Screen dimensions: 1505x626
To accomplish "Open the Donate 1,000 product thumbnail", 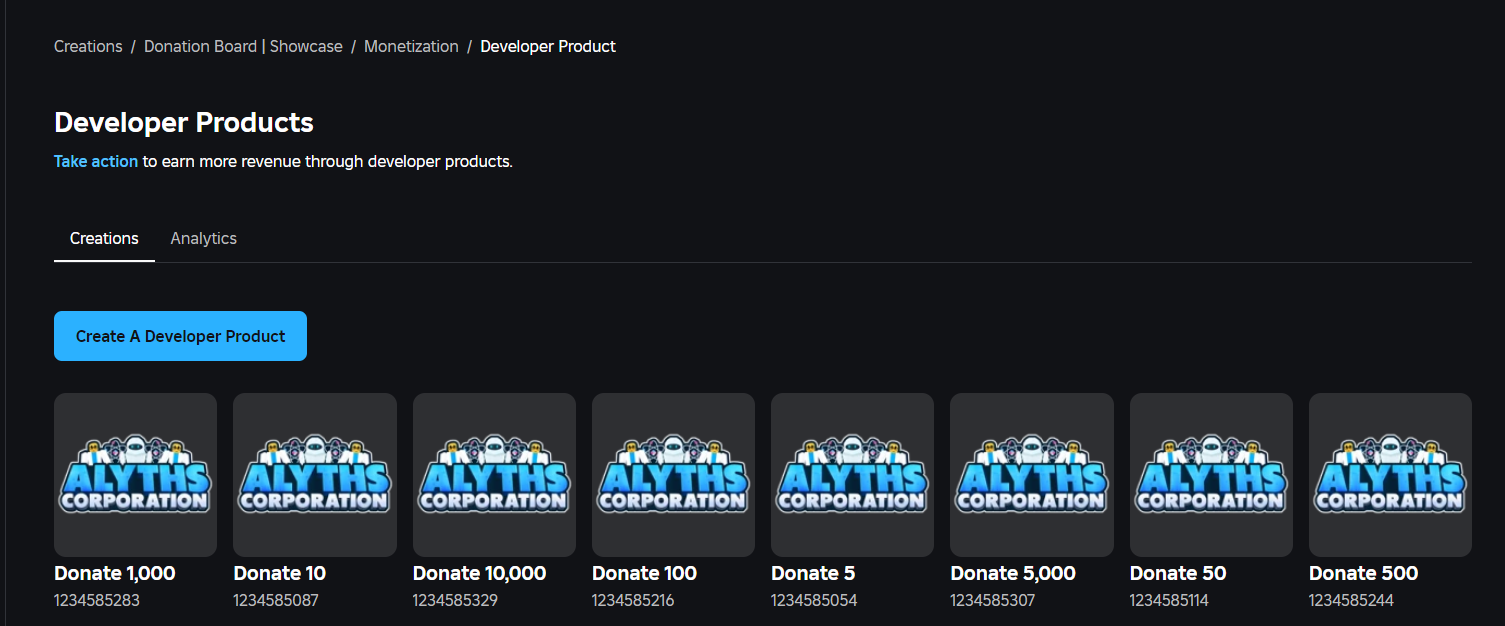I will click(x=135, y=475).
